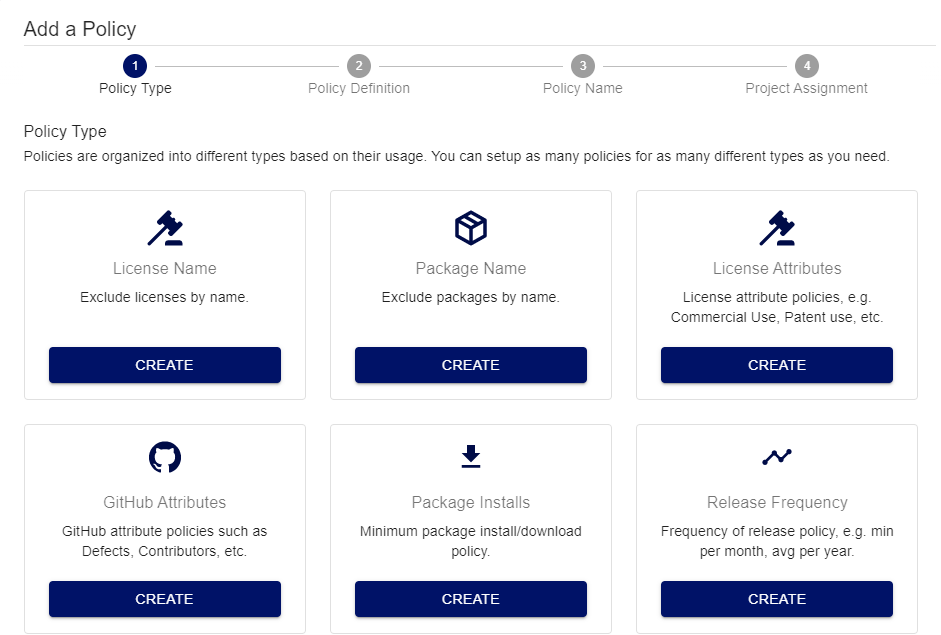
Task: Click the License Attributes gavel icon
Action: coord(777,228)
